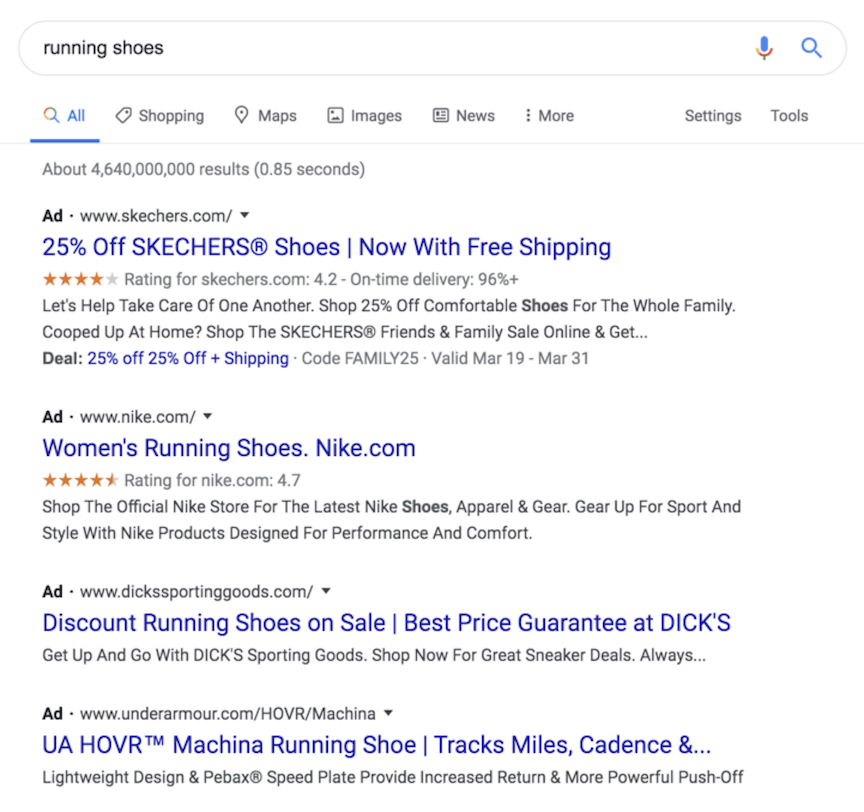Viewport: 864px width, 812px height.
Task: Click the skechers.com star rating
Action: pos(80,279)
